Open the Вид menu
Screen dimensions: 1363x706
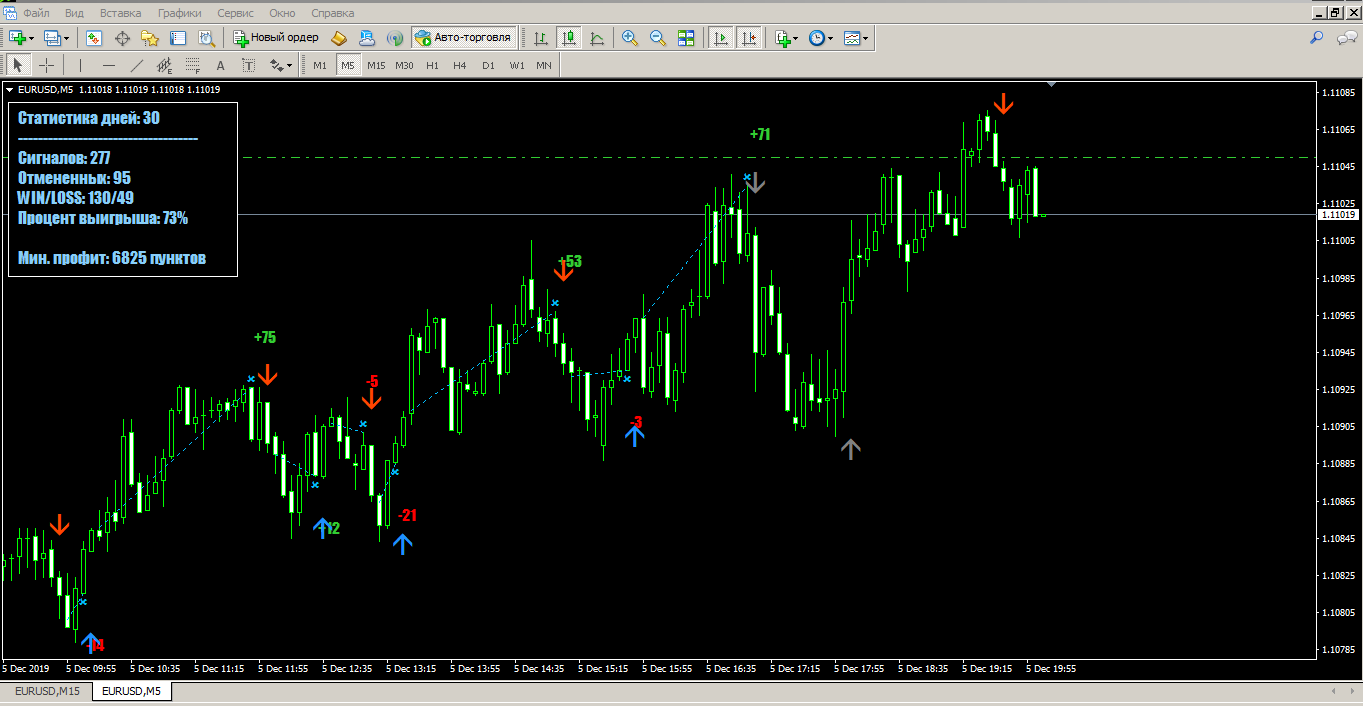[74, 13]
